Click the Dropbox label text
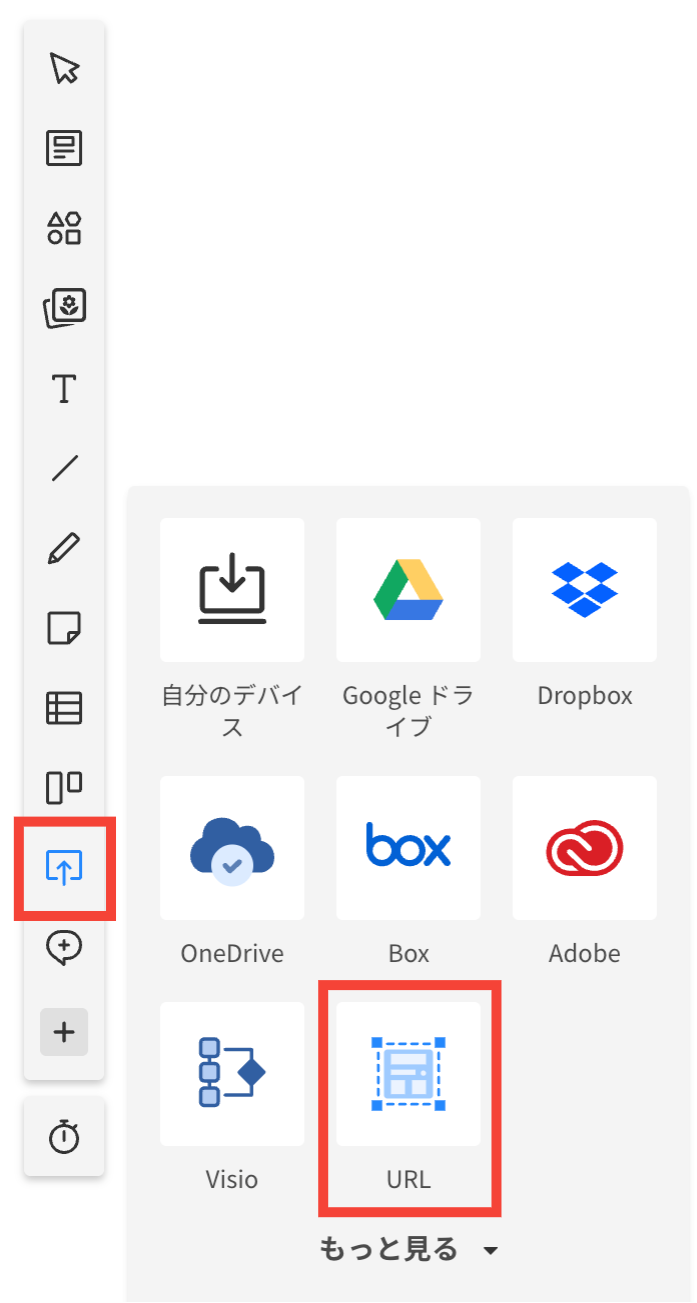Image resolution: width=697 pixels, height=1303 pixels. pos(585,696)
